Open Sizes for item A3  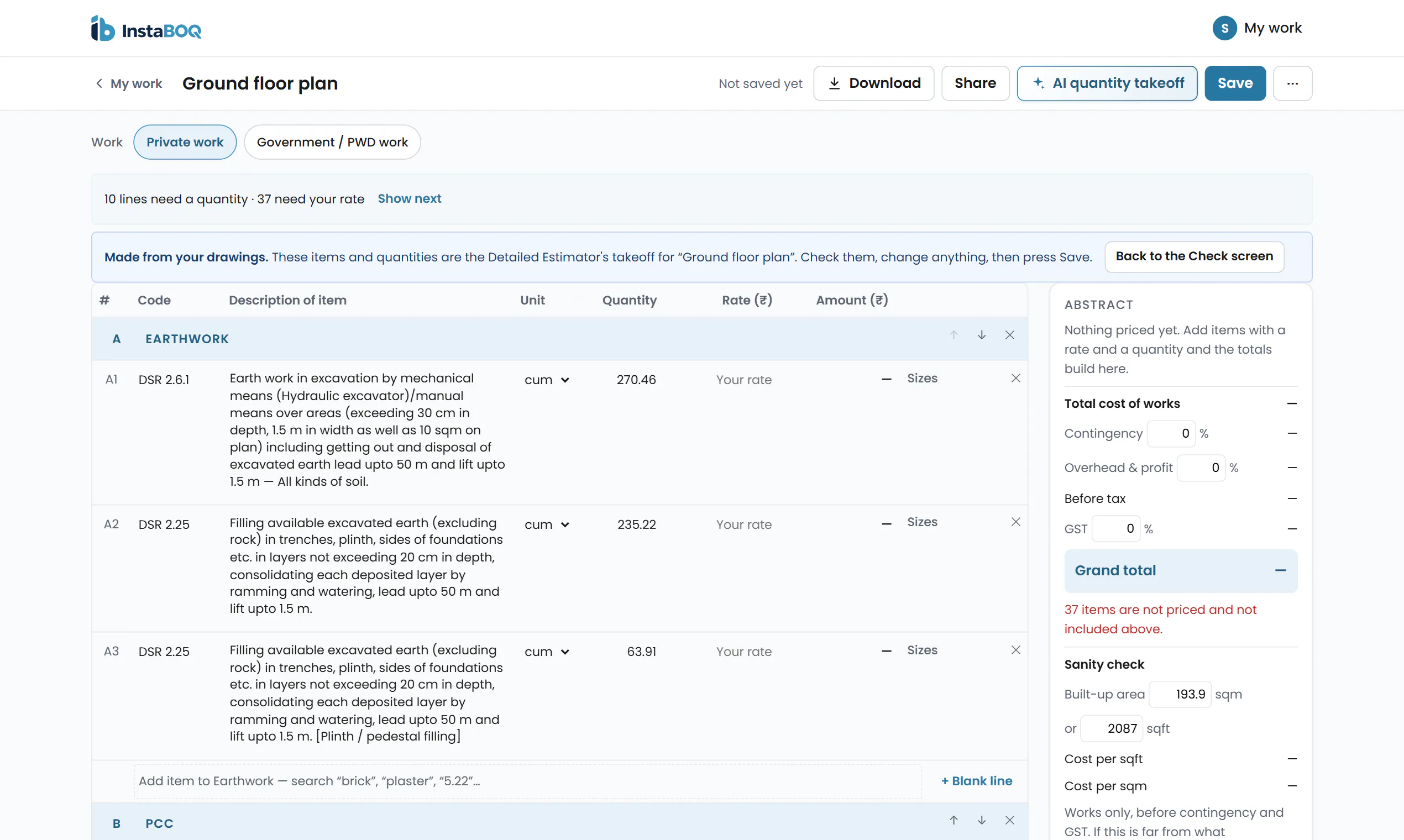point(922,650)
